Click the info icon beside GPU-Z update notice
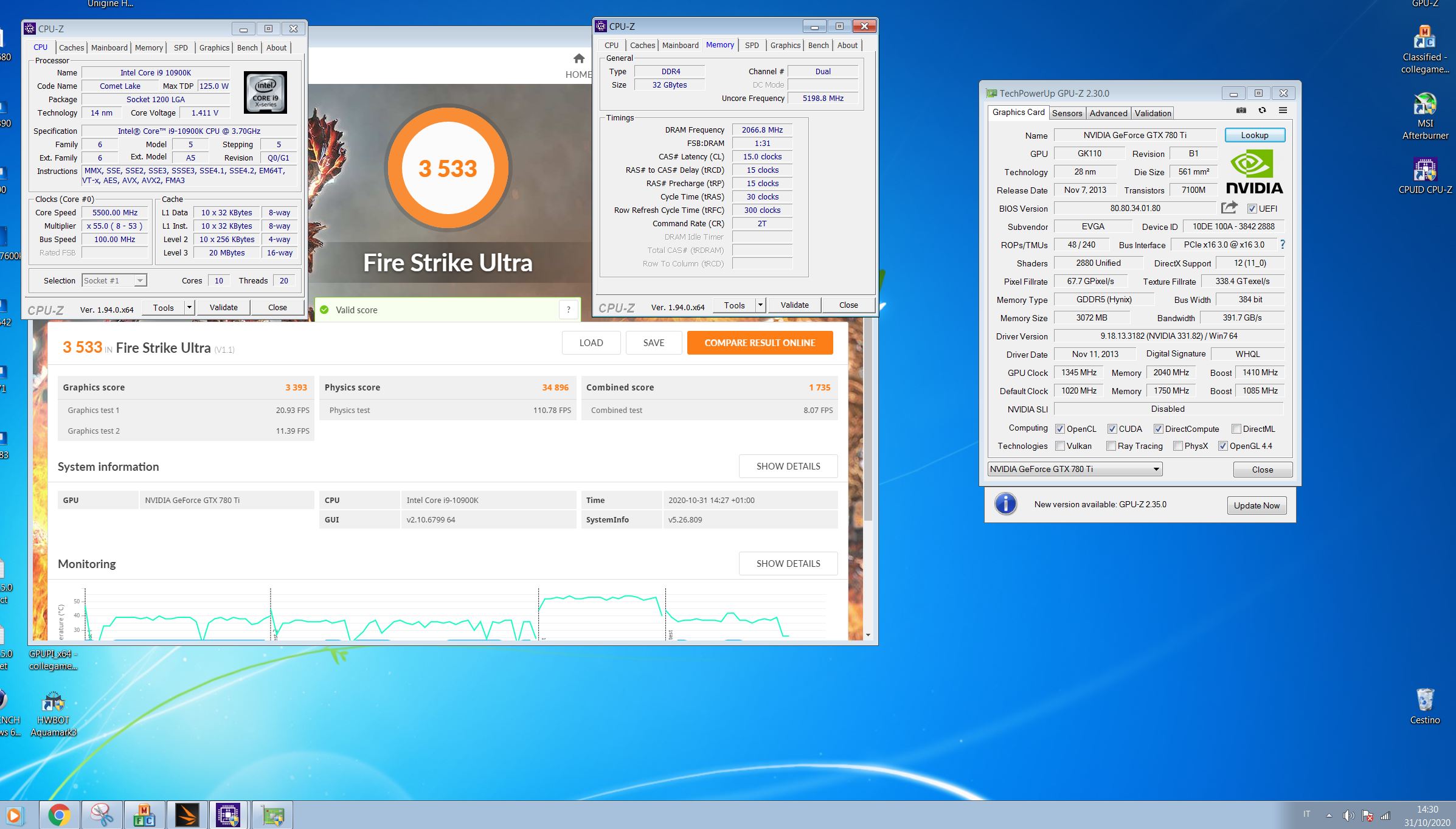This screenshot has height=829, width=1456. 1005,504
